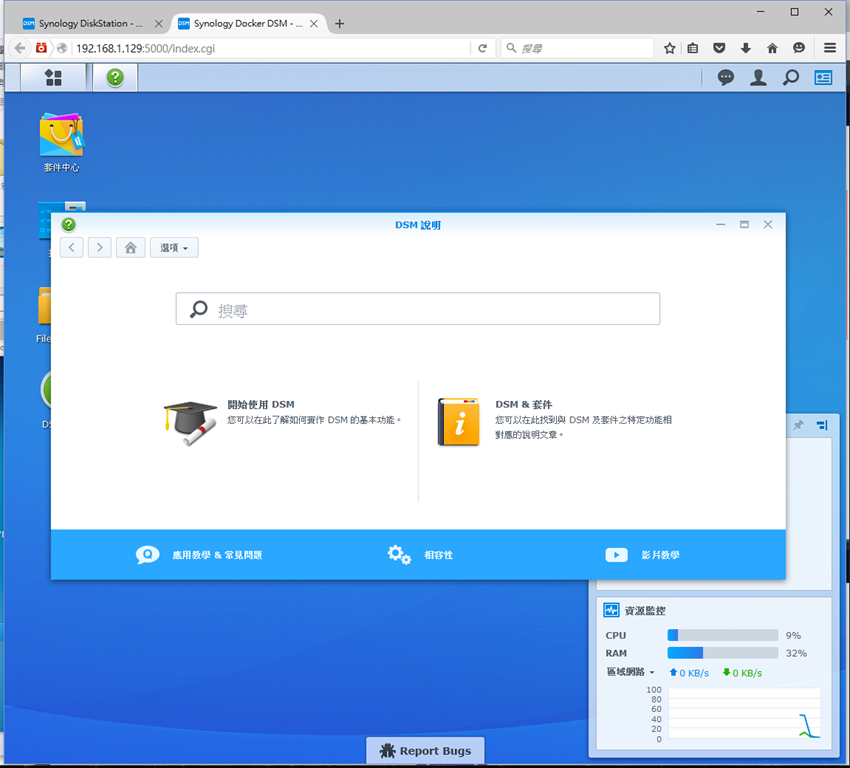Click the green Help taskbar button

tap(115, 78)
